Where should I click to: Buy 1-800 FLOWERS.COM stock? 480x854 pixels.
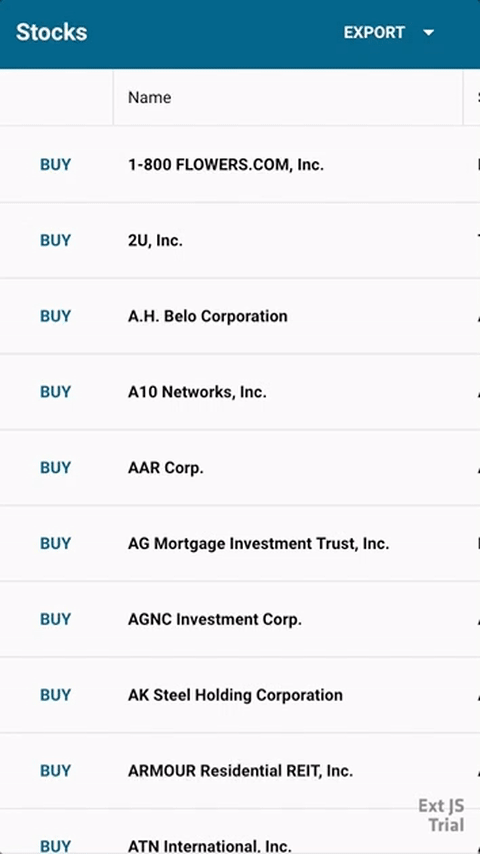(x=56, y=164)
